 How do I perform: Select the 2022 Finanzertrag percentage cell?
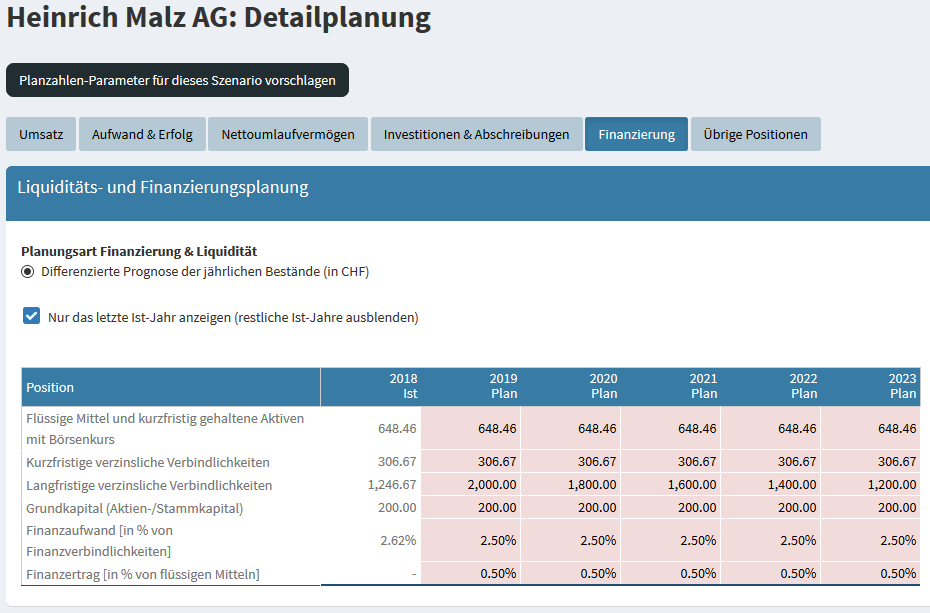[x=771, y=573]
